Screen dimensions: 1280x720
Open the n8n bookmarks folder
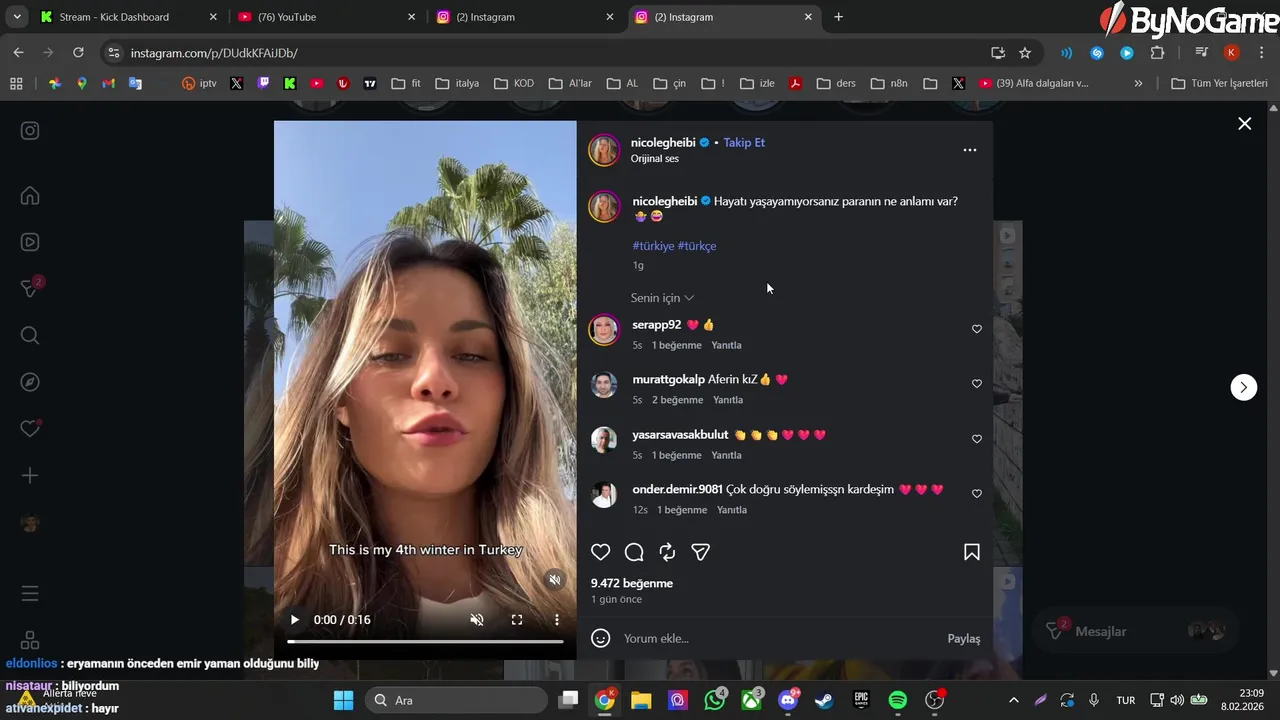pos(889,83)
